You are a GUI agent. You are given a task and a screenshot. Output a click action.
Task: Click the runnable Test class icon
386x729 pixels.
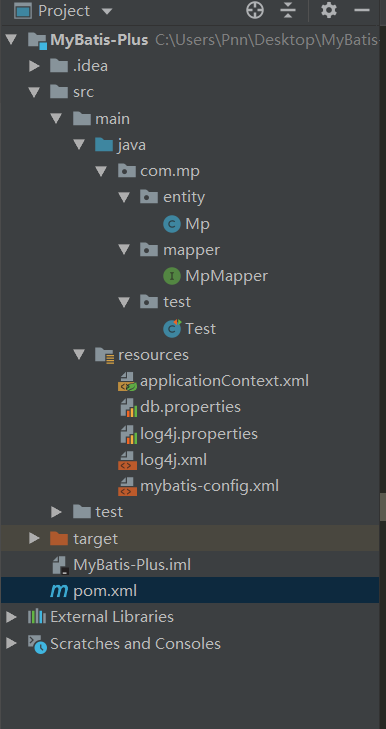pos(172,329)
